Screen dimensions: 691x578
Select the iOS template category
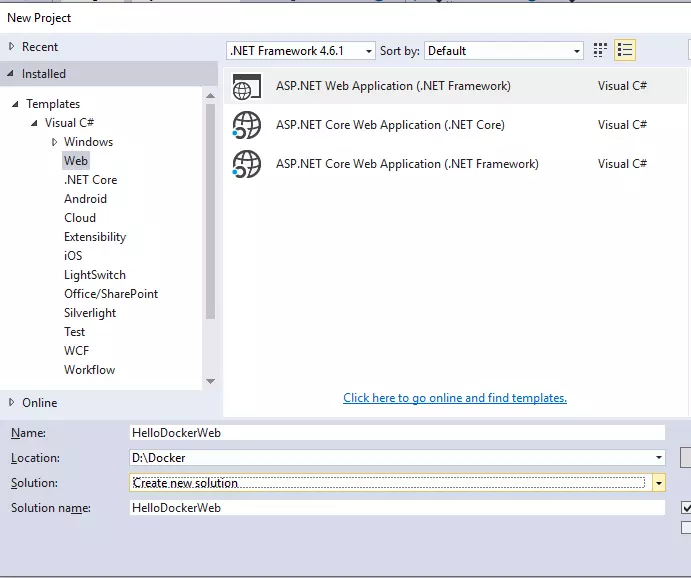pos(73,256)
